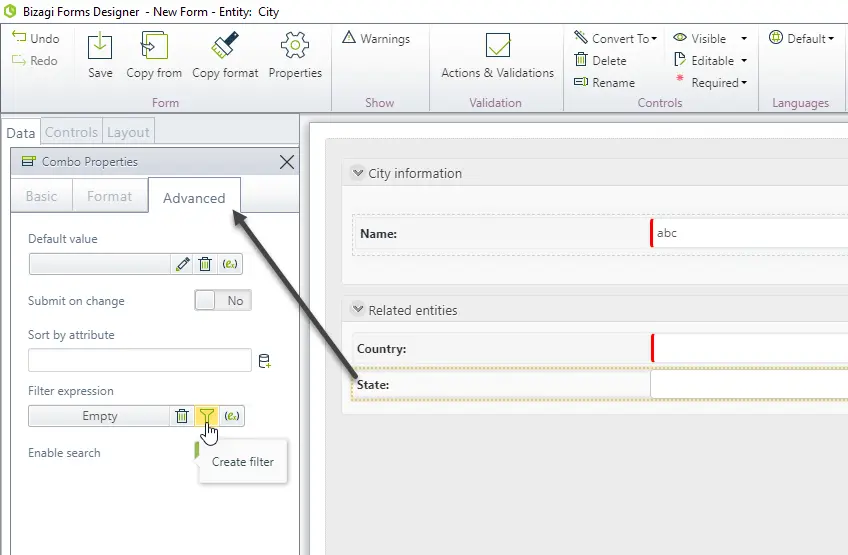Click the Sort by attribute field
848x555 pixels.
point(140,360)
